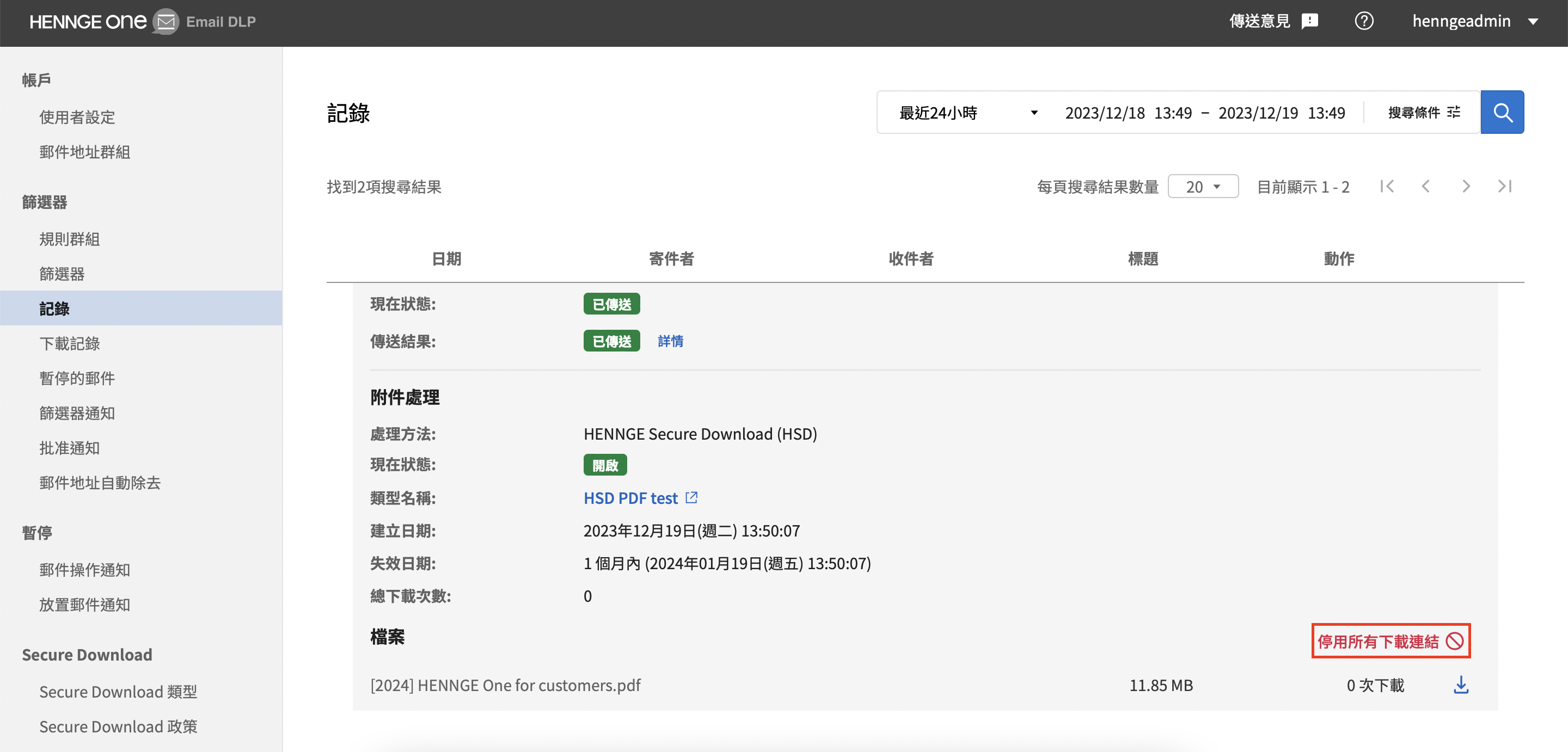Click the blue search magnifier button
The height and width of the screenshot is (752, 1568).
click(1502, 113)
